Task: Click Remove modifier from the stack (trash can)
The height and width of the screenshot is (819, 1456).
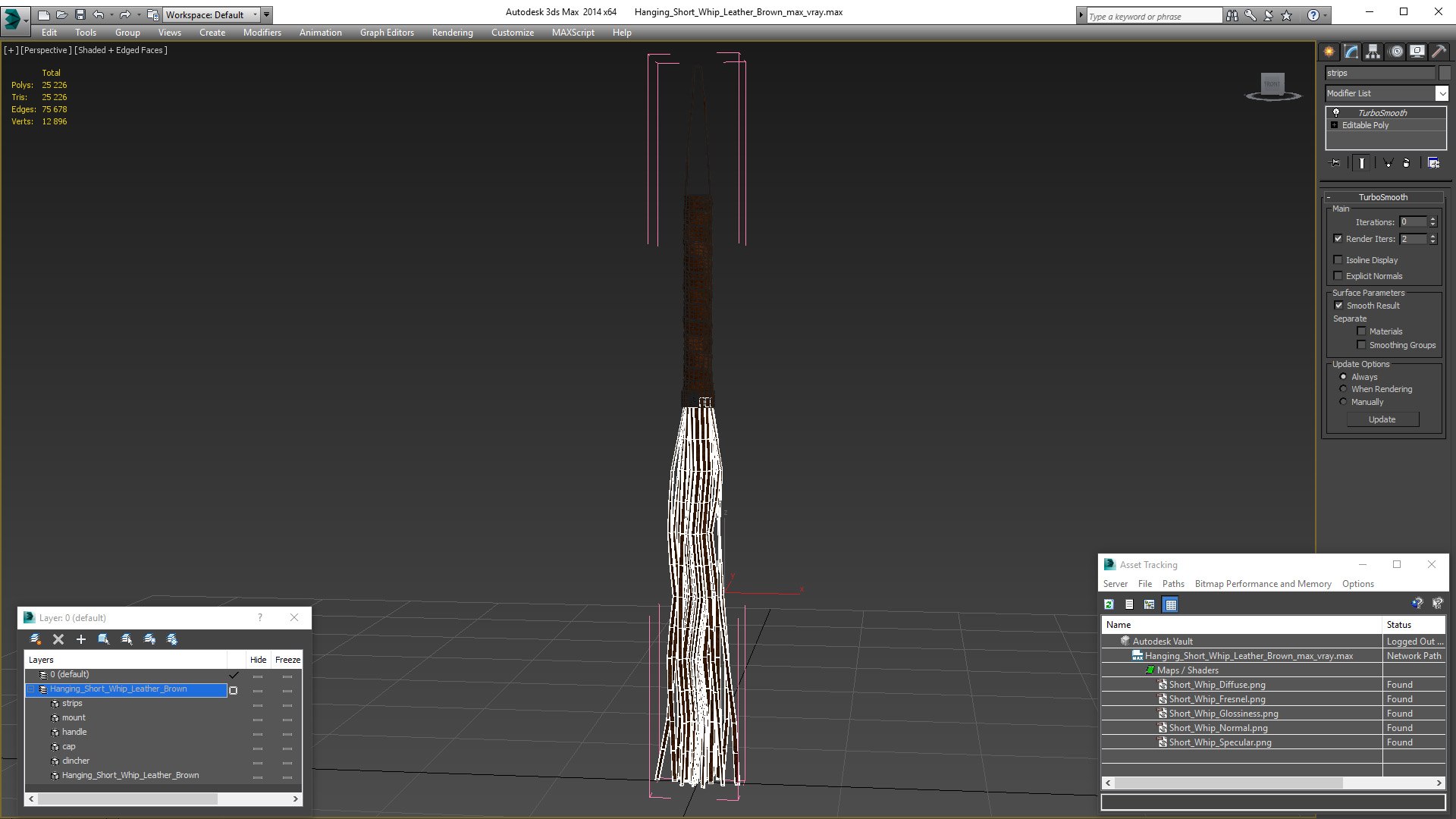Action: [x=1406, y=163]
